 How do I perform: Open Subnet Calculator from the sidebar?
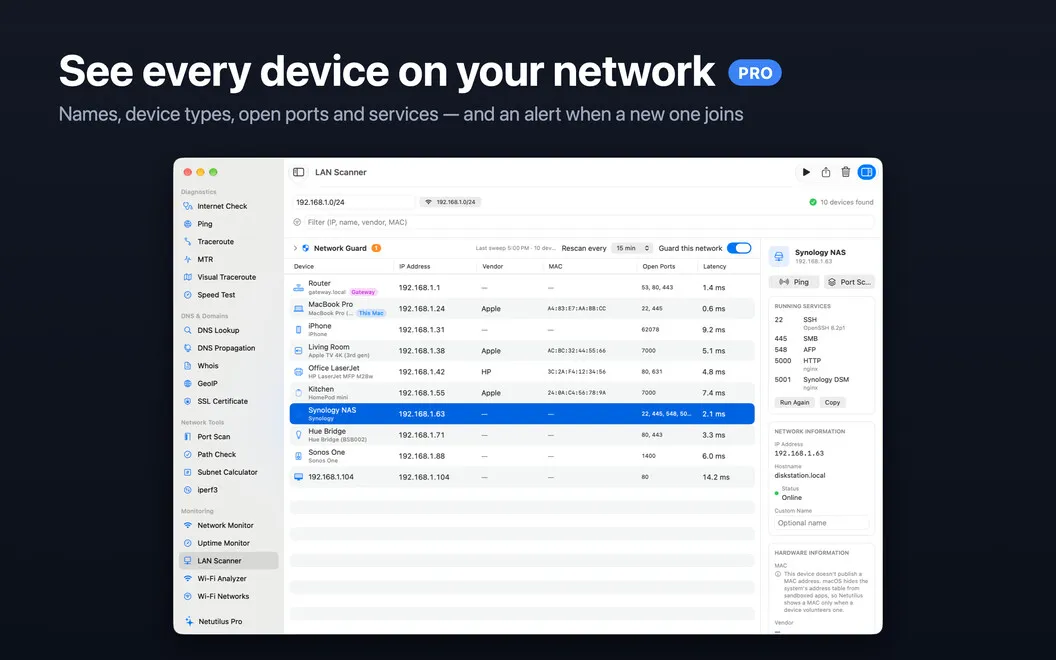click(x=227, y=472)
